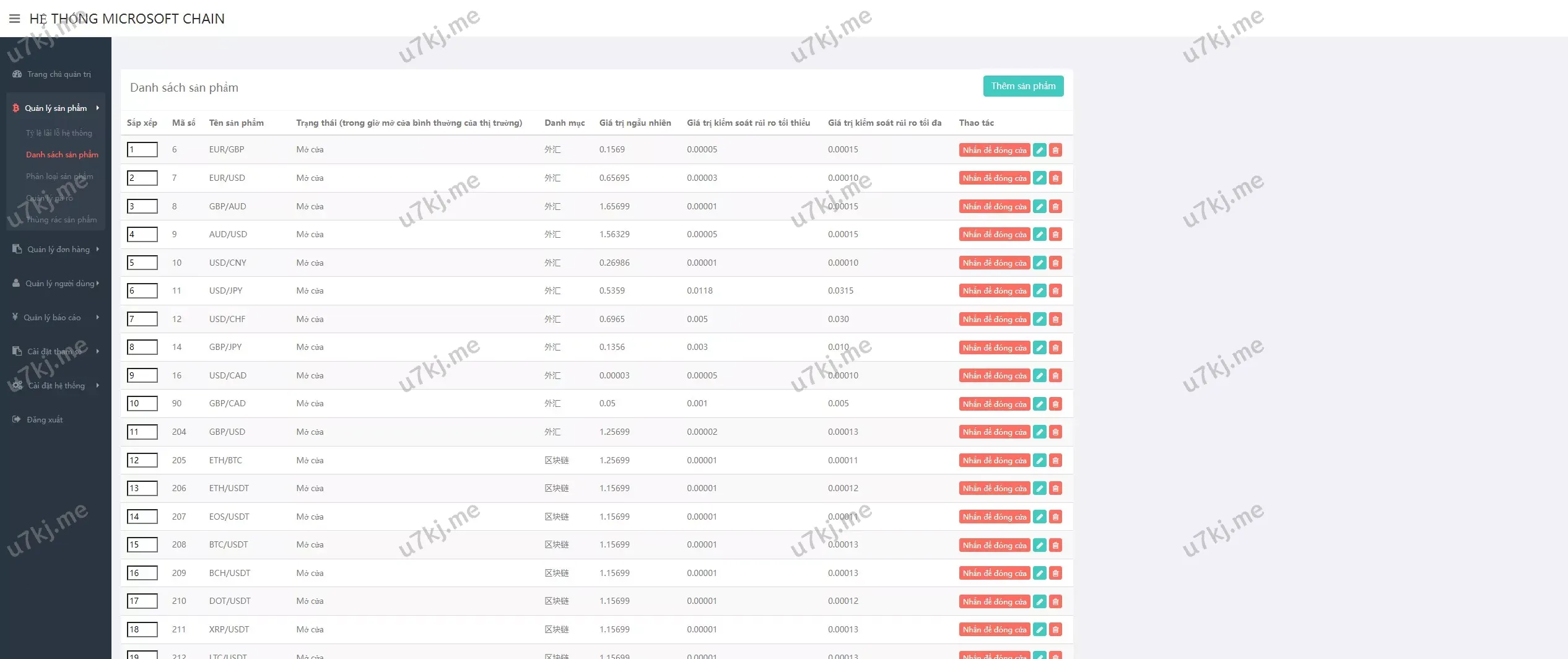Click the sort order field for EUR/GBP
Image resolution: width=1568 pixels, height=659 pixels.
click(142, 149)
